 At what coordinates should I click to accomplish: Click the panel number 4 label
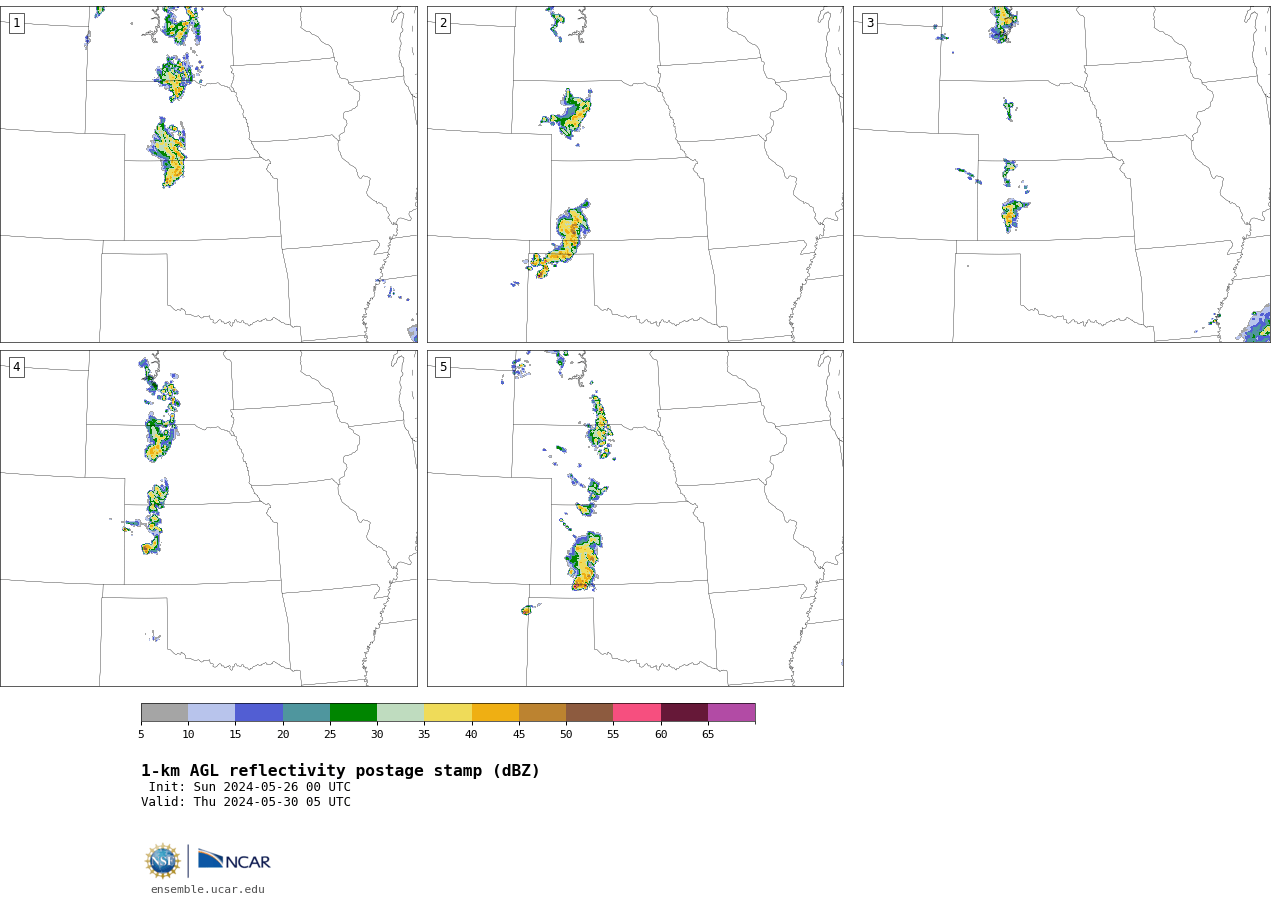point(16,367)
